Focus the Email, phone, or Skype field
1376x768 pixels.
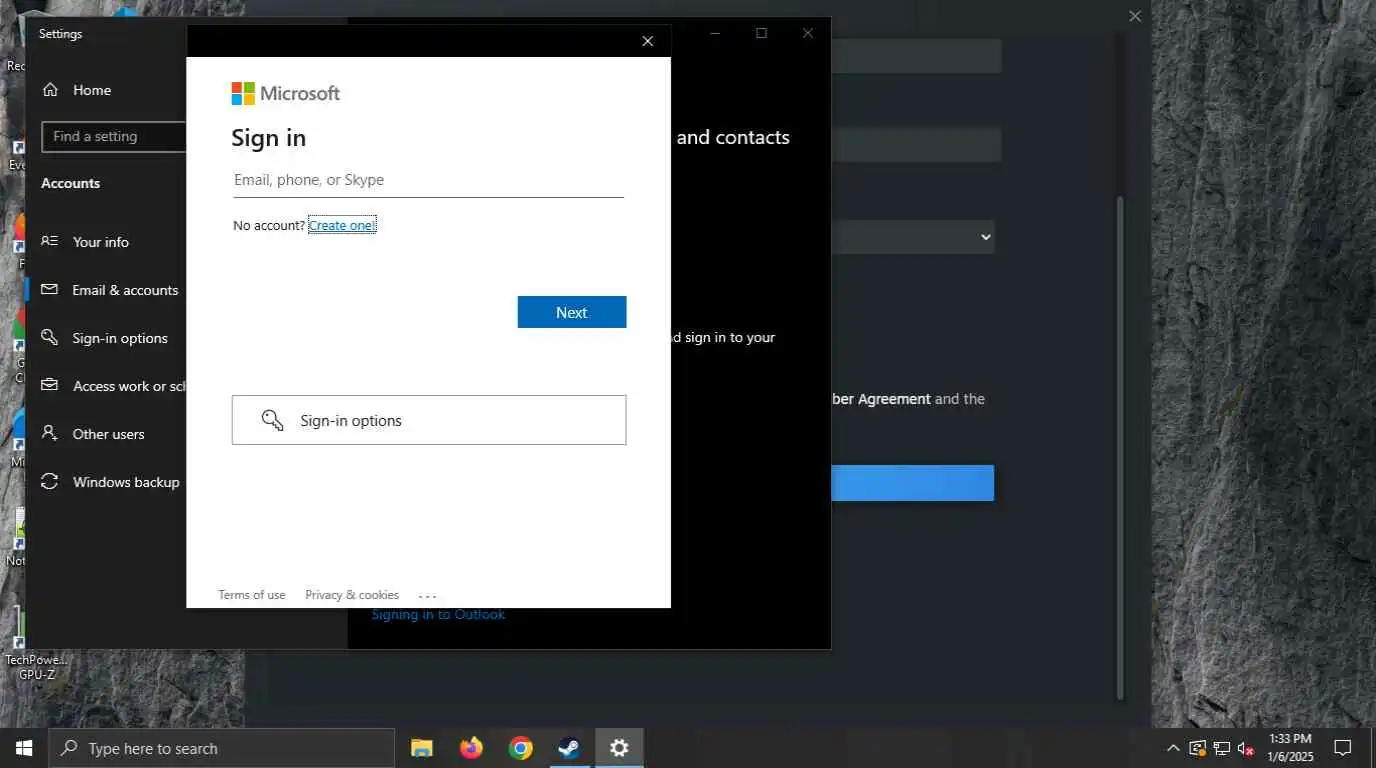tap(428, 180)
